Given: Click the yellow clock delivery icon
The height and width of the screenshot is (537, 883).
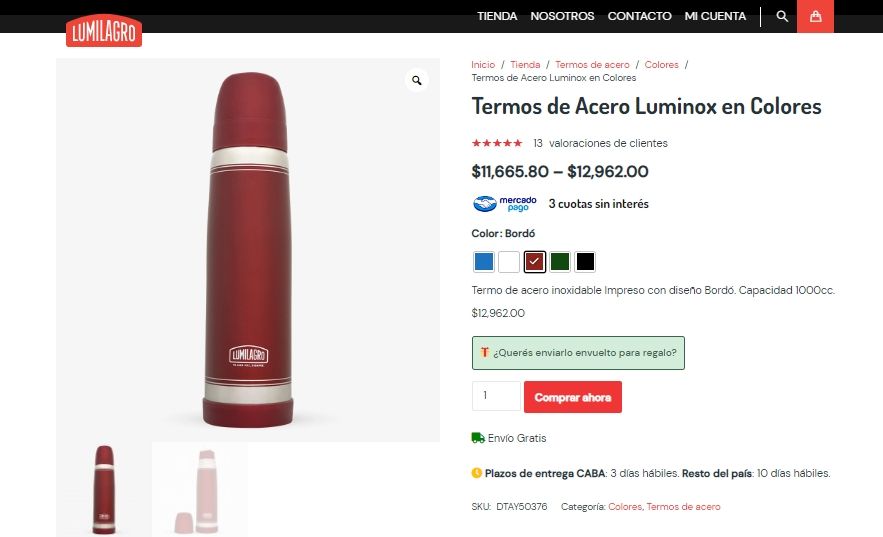Looking at the screenshot, I should (476, 473).
